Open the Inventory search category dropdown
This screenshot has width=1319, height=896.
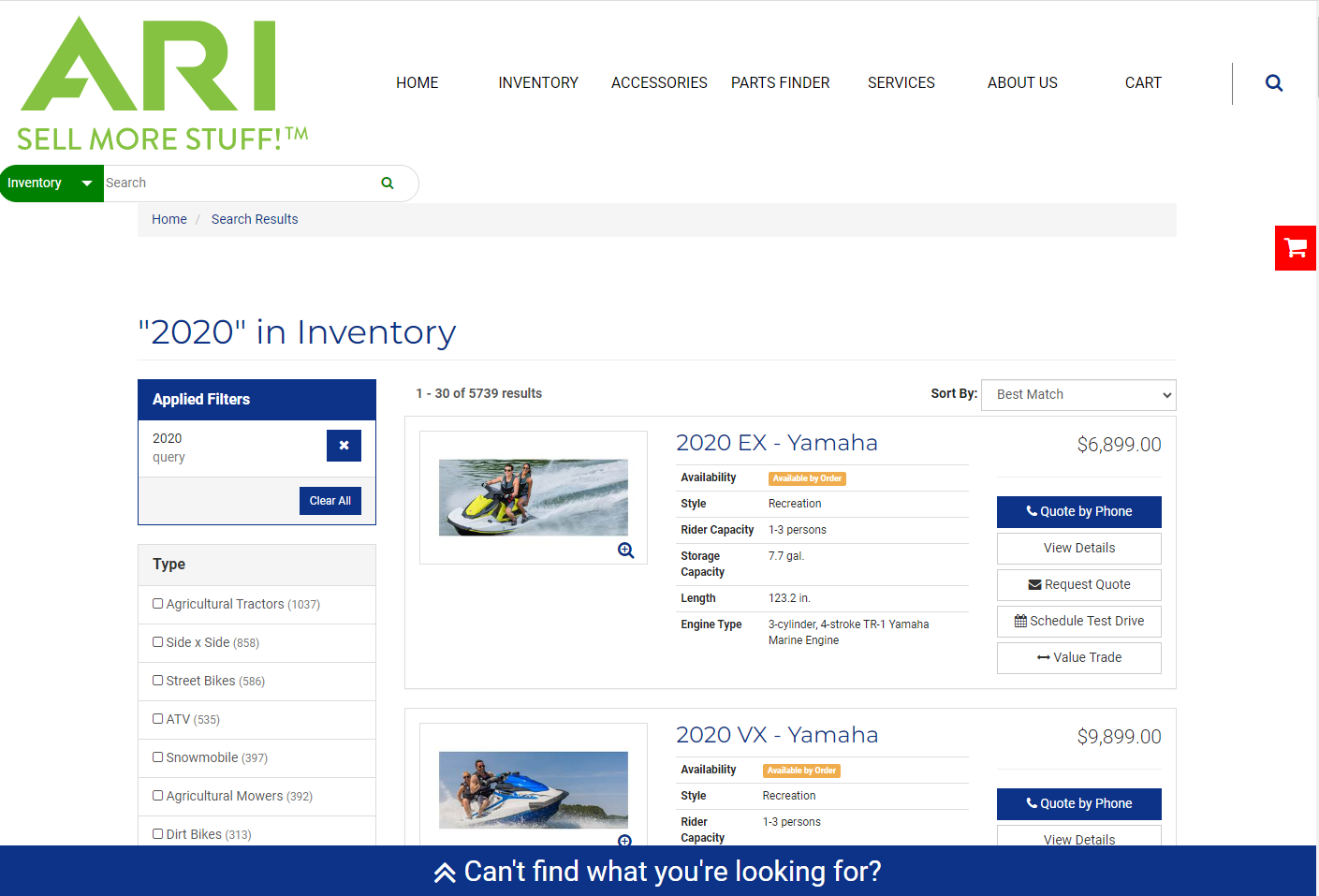pyautogui.click(x=51, y=184)
